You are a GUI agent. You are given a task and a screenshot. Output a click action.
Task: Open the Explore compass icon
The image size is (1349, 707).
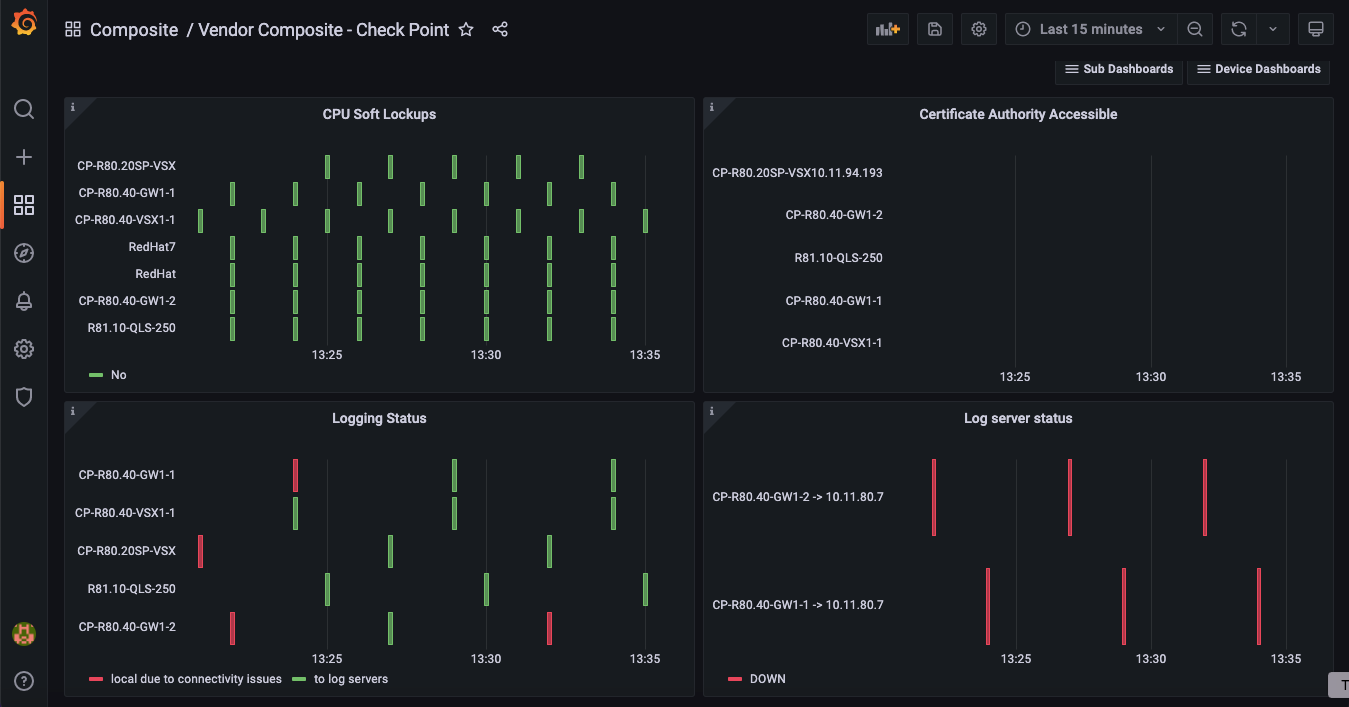[24, 253]
